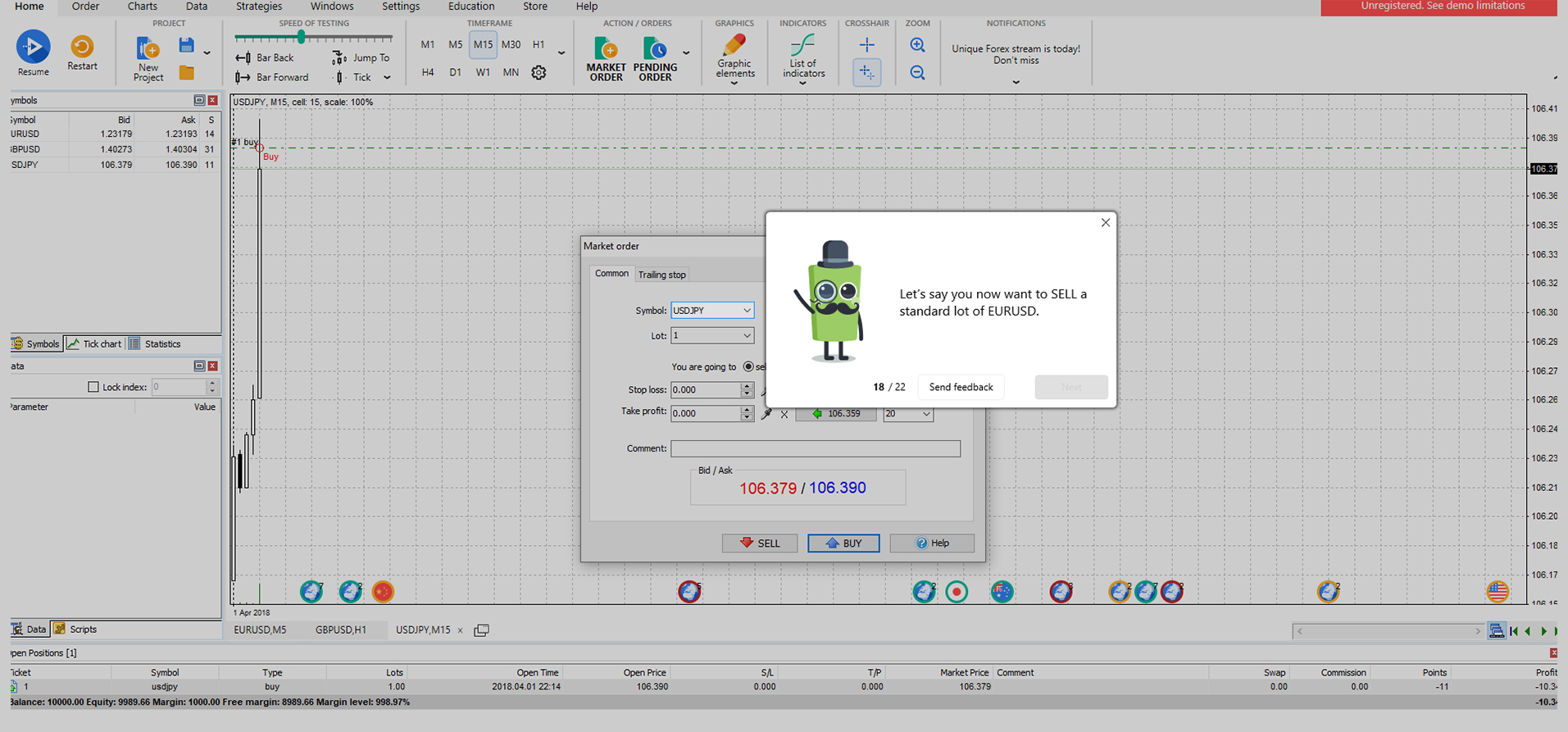Expand the List of indicators dropdown

click(802, 82)
